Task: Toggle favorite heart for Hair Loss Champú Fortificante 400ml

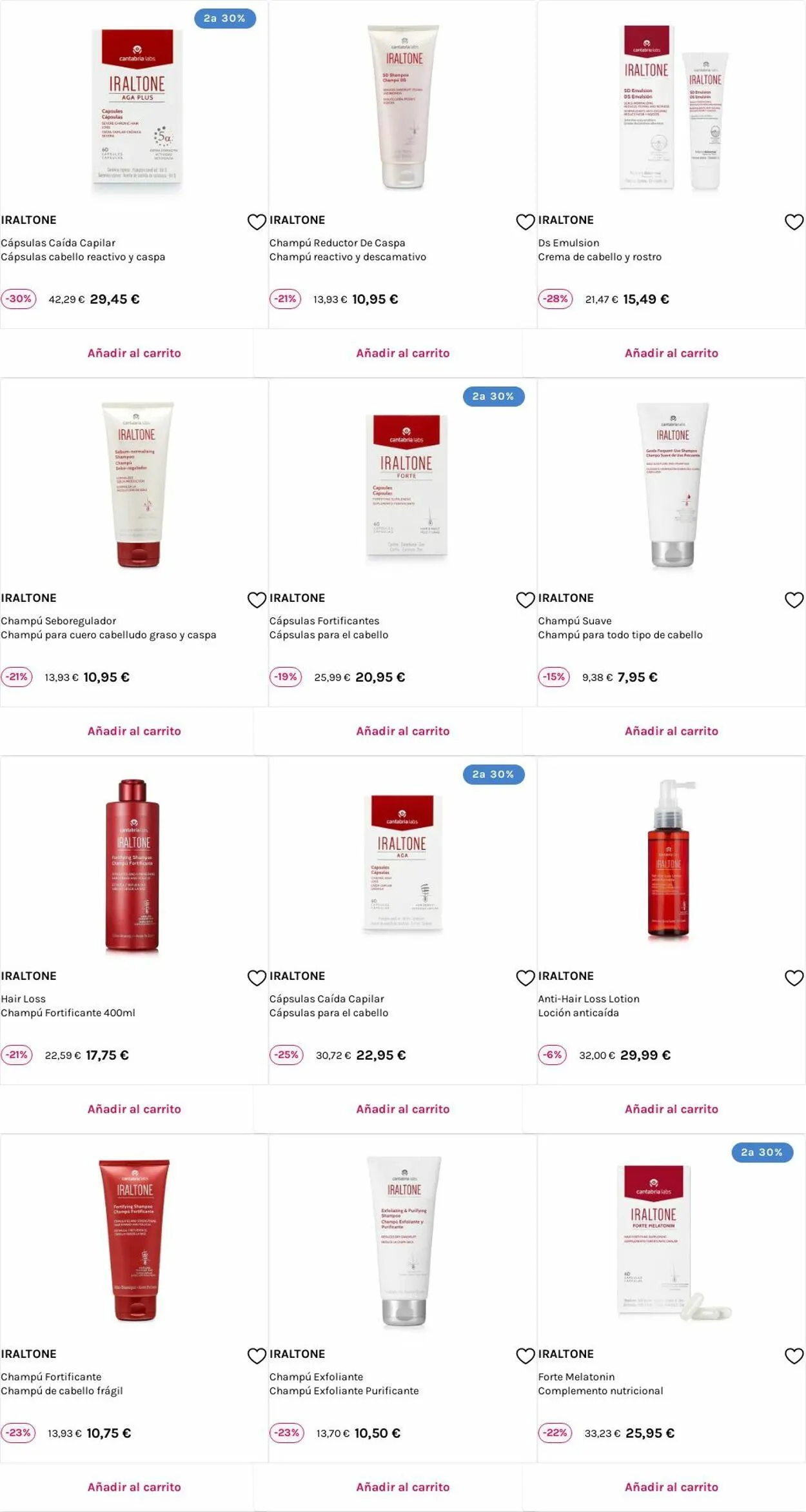Action: click(x=257, y=978)
